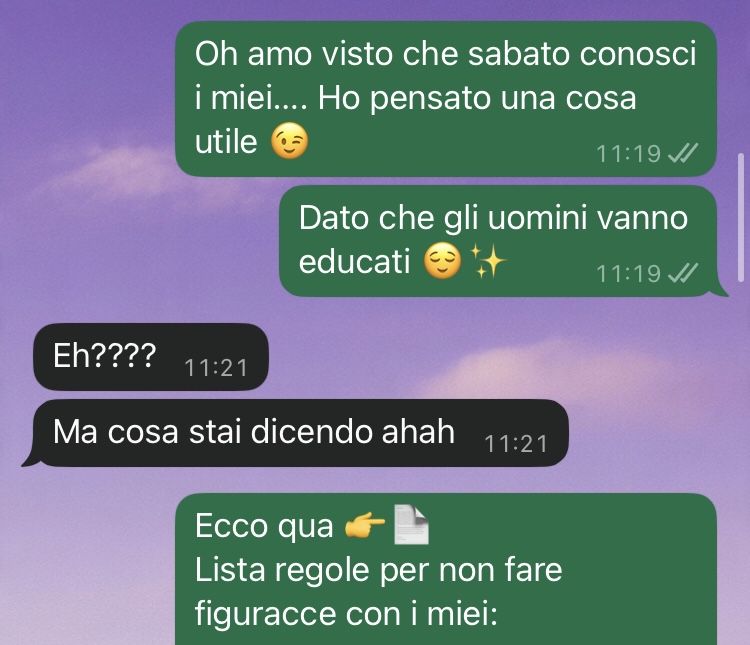Tap read checkmarks on the sabato message
750x645 pixels.
(x=683, y=154)
